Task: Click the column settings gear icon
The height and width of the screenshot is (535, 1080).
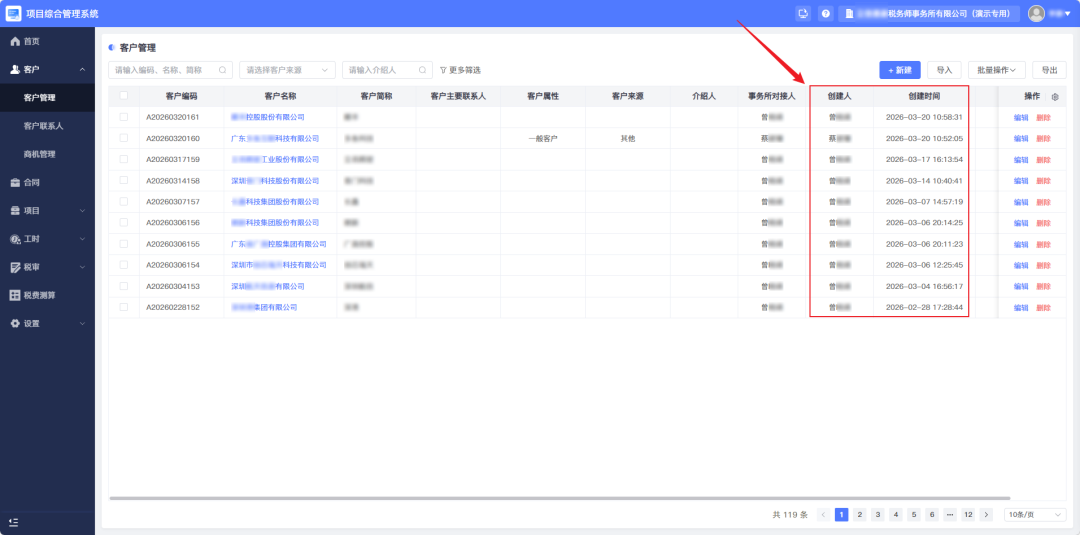Action: (x=1055, y=96)
